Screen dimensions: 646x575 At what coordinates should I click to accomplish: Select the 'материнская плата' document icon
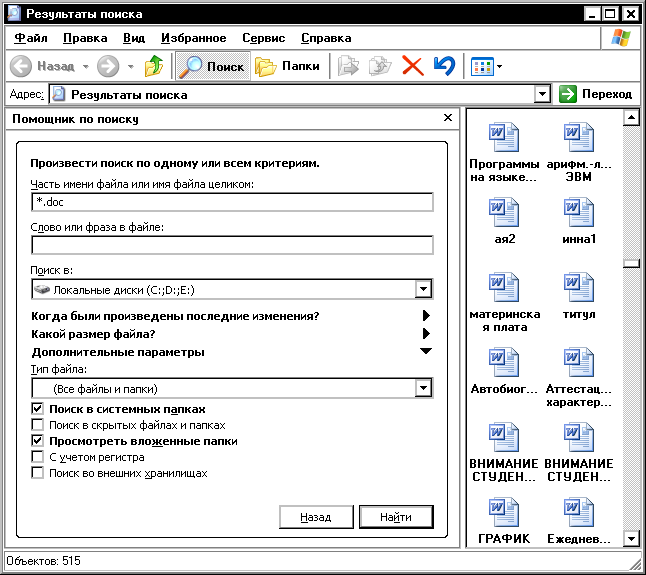pos(504,287)
